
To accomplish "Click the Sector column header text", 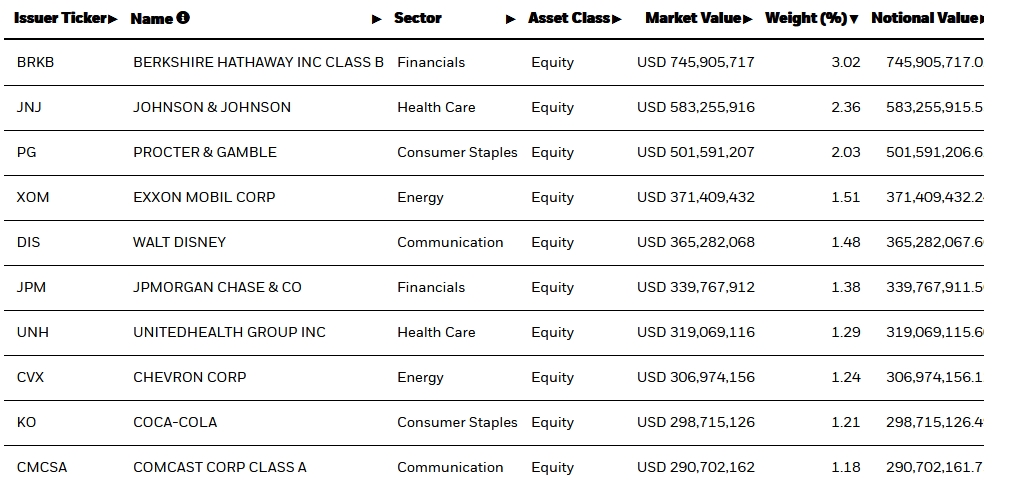I will [x=418, y=18].
